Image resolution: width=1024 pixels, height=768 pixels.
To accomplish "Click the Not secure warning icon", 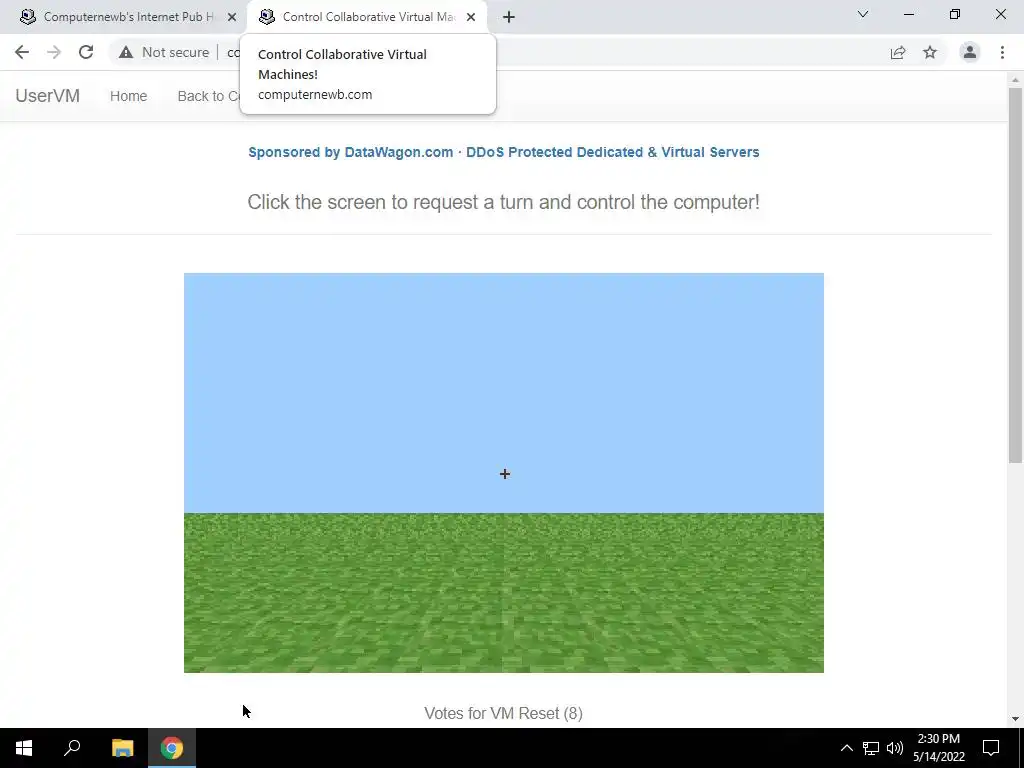I will pyautogui.click(x=126, y=52).
